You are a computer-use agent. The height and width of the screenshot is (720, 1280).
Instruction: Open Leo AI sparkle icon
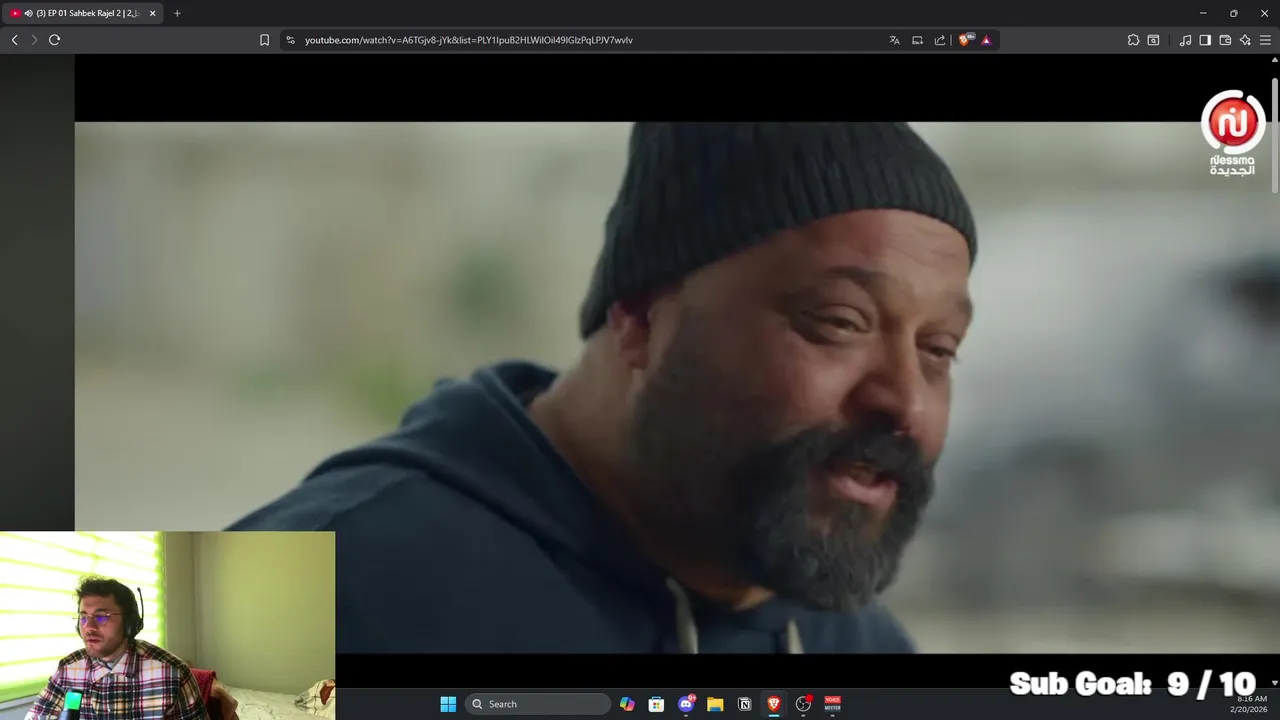click(1245, 40)
